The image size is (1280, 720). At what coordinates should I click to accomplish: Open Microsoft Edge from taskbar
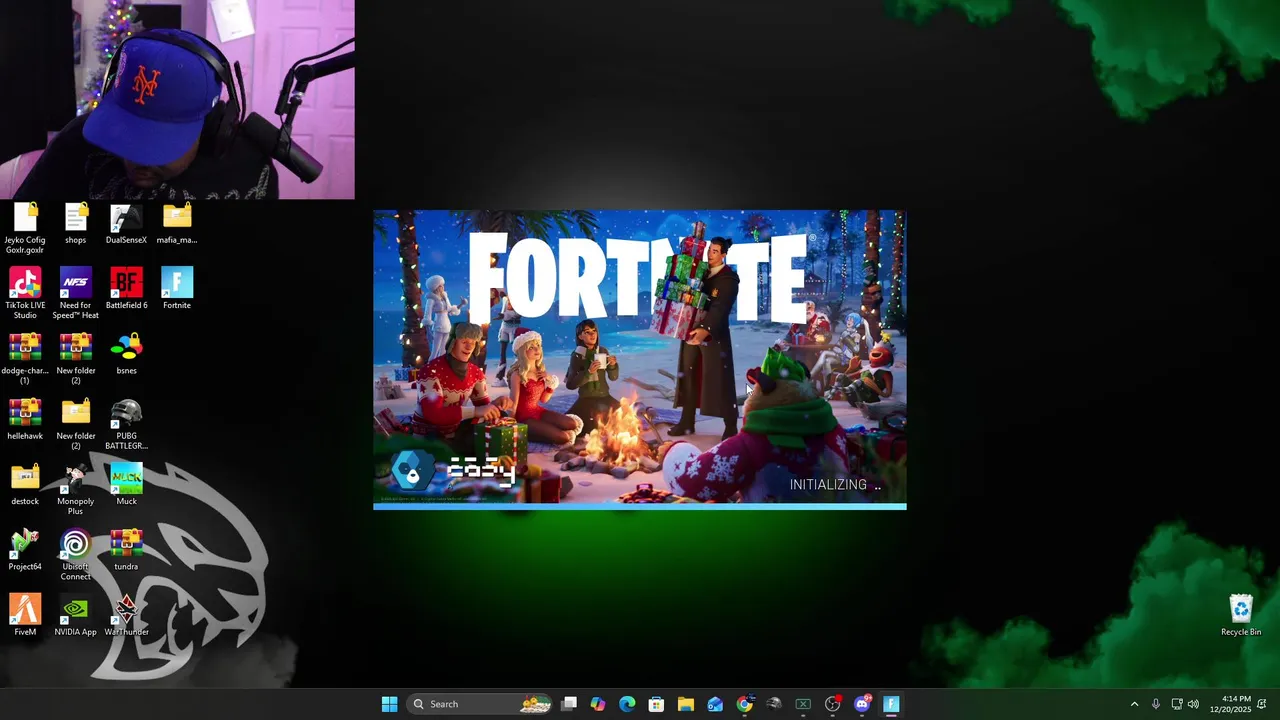point(627,704)
